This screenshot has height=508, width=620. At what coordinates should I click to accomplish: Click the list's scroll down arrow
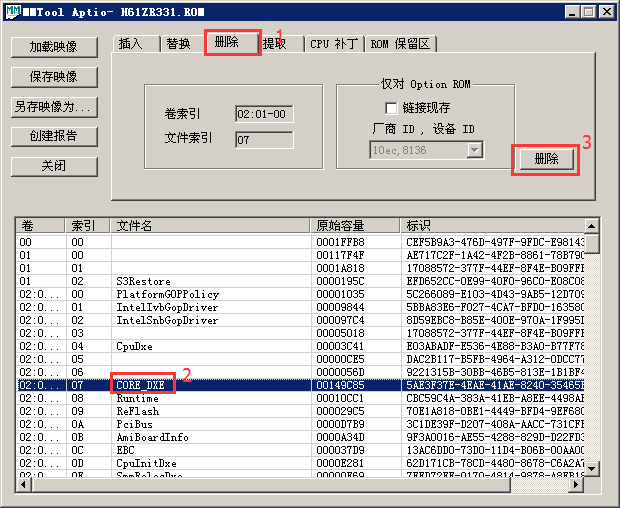click(592, 469)
